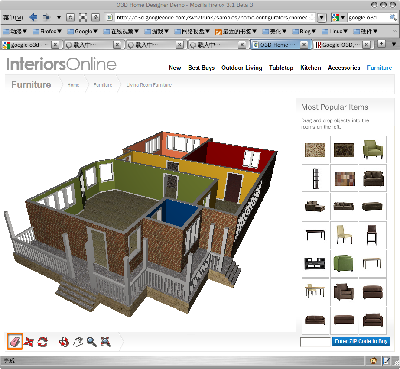Viewport: 400px width, 369px height.
Task: Click the ZIP code input field
Action: 315,342
